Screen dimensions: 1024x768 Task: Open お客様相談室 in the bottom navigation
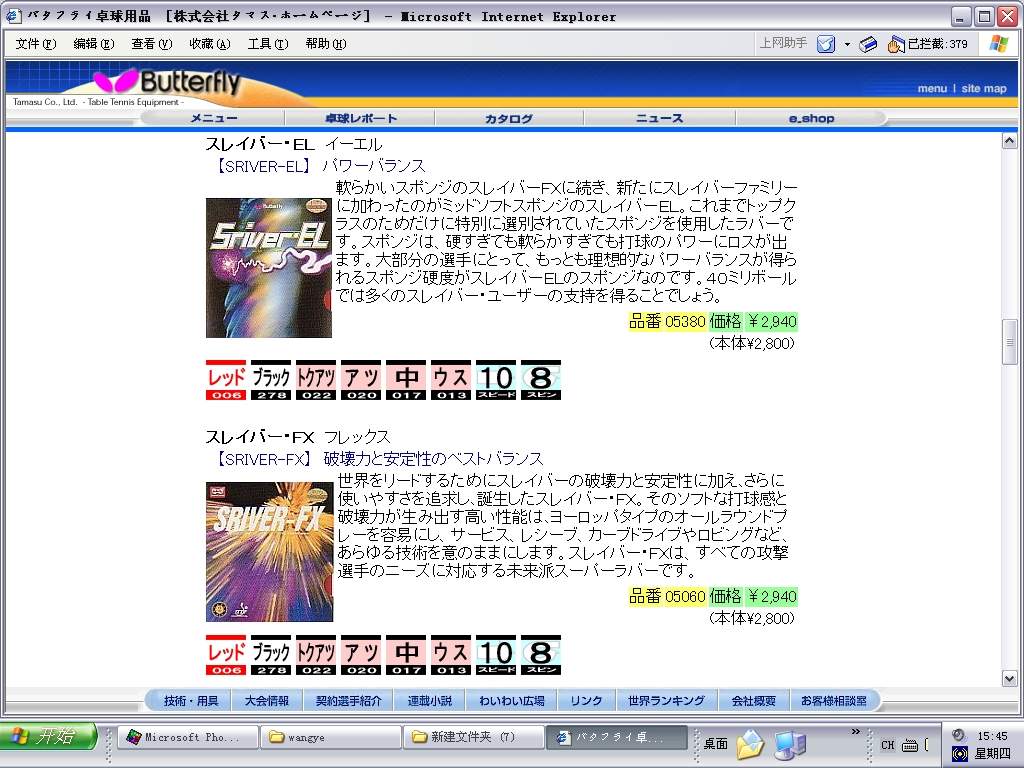[833, 701]
